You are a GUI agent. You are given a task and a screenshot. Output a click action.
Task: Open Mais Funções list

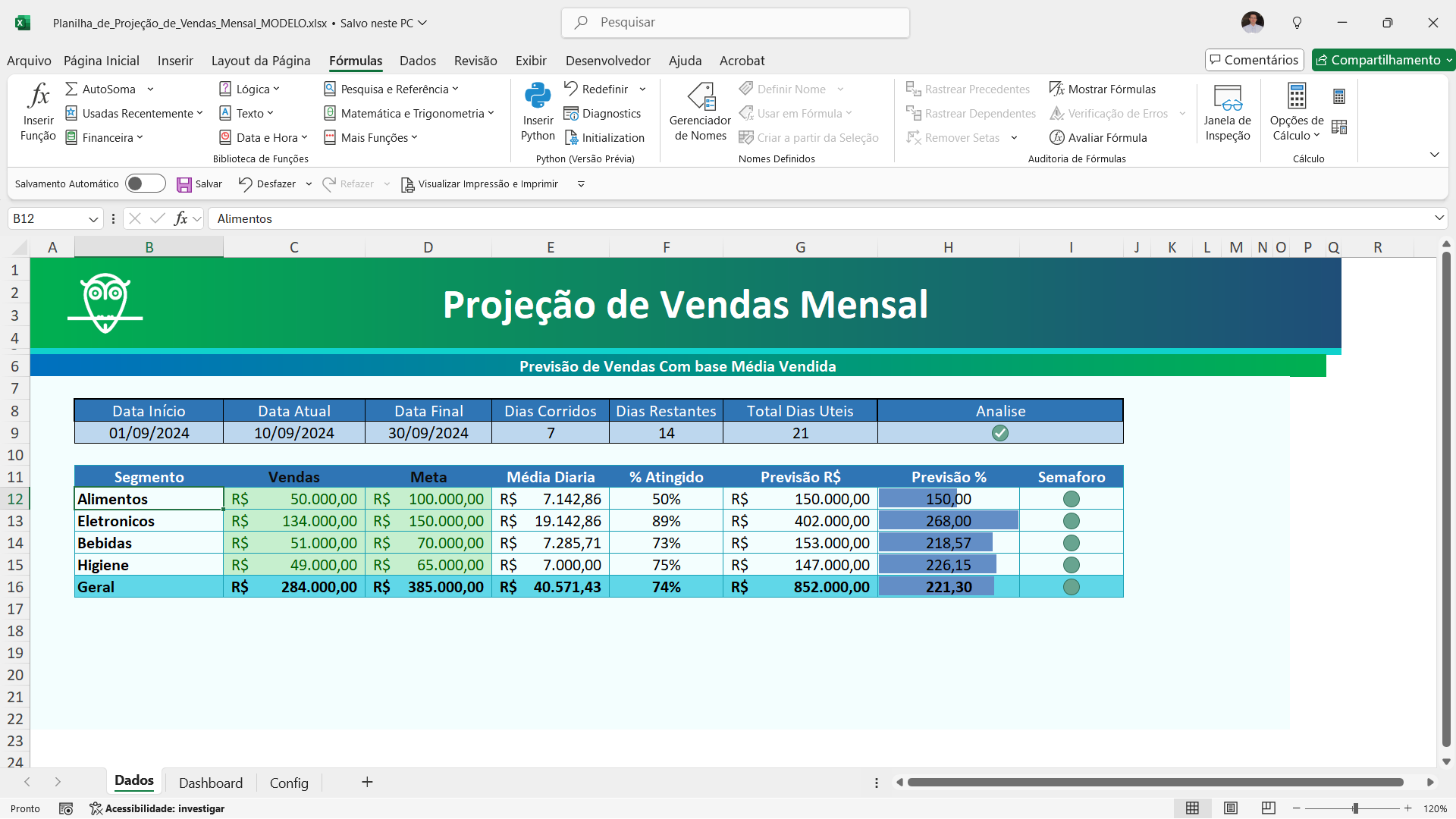371,137
